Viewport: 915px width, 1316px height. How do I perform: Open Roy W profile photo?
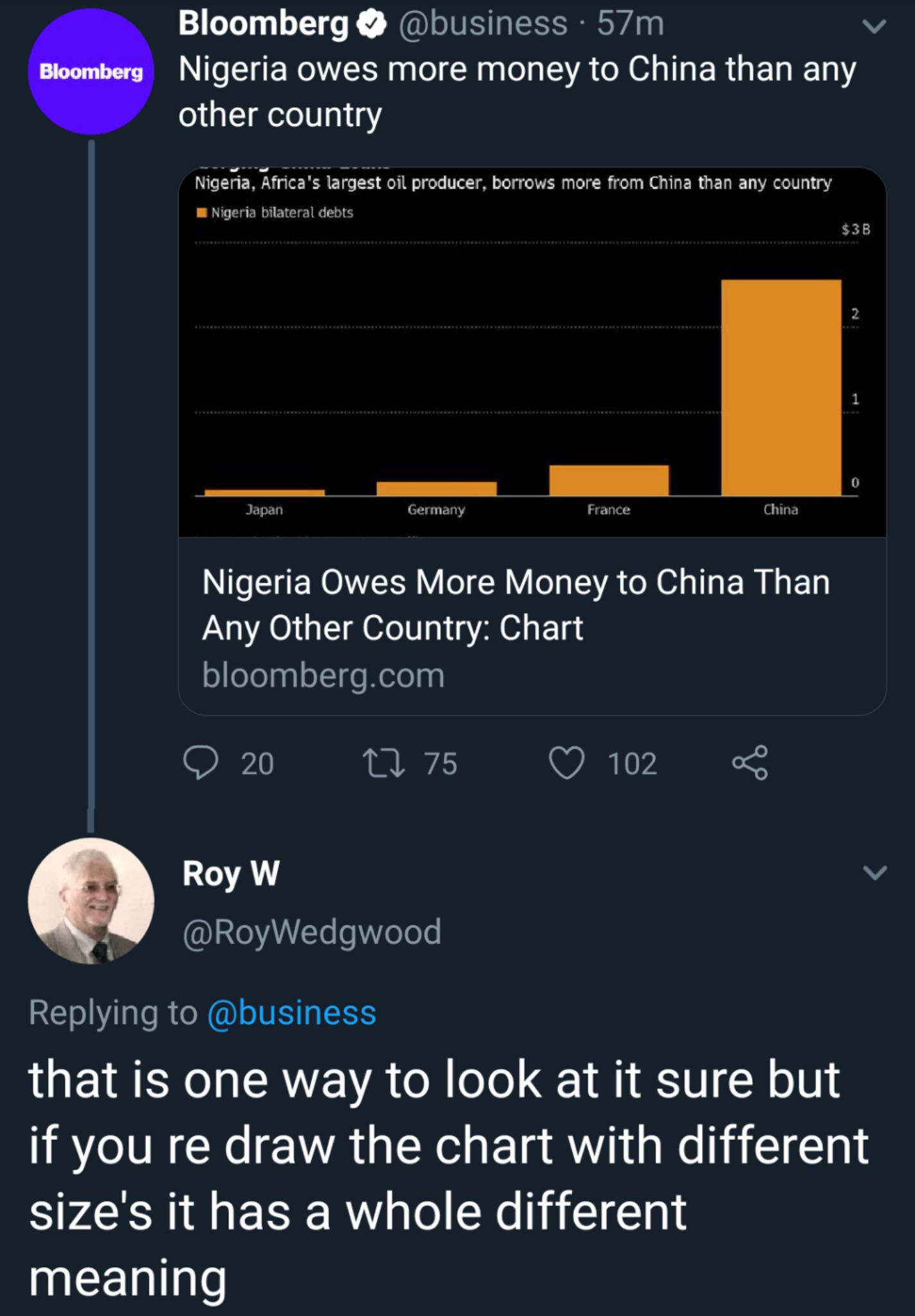click(x=91, y=900)
